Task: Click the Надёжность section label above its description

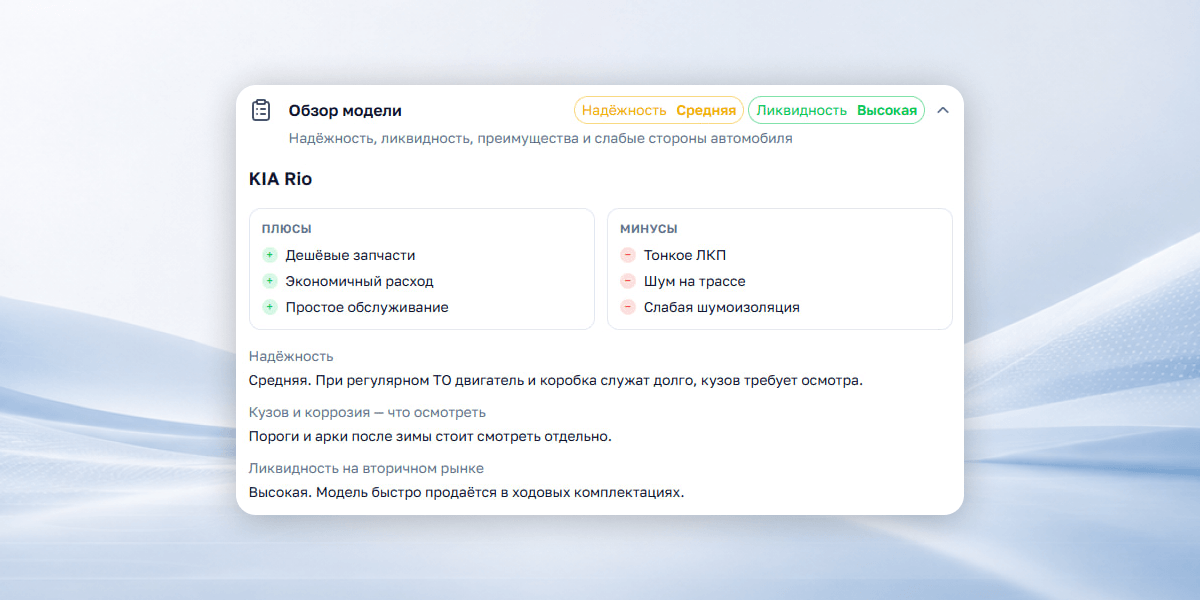Action: tap(291, 356)
